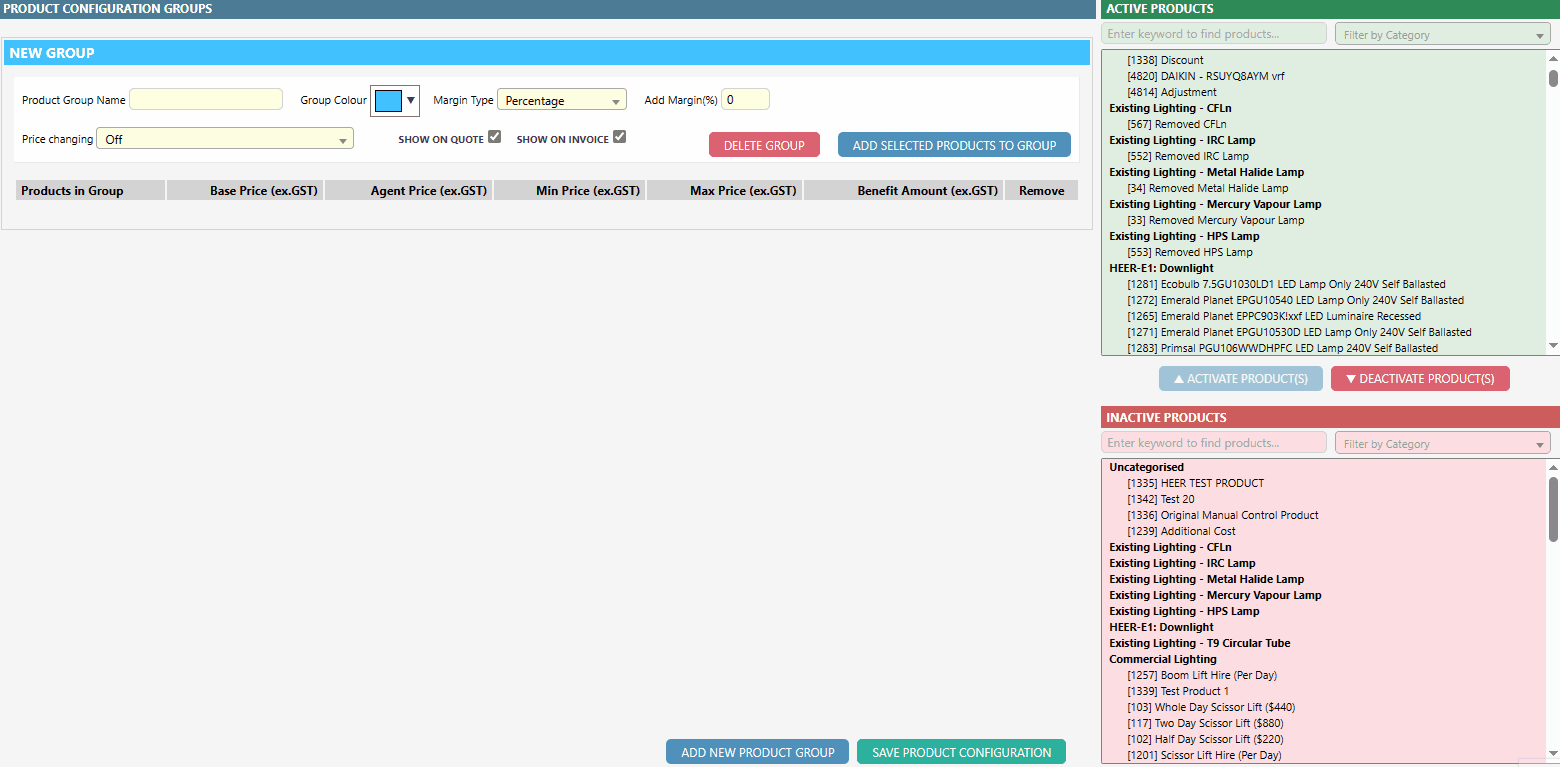This screenshot has width=1560, height=767.
Task: Open the Margin Type dropdown
Action: coord(561,100)
